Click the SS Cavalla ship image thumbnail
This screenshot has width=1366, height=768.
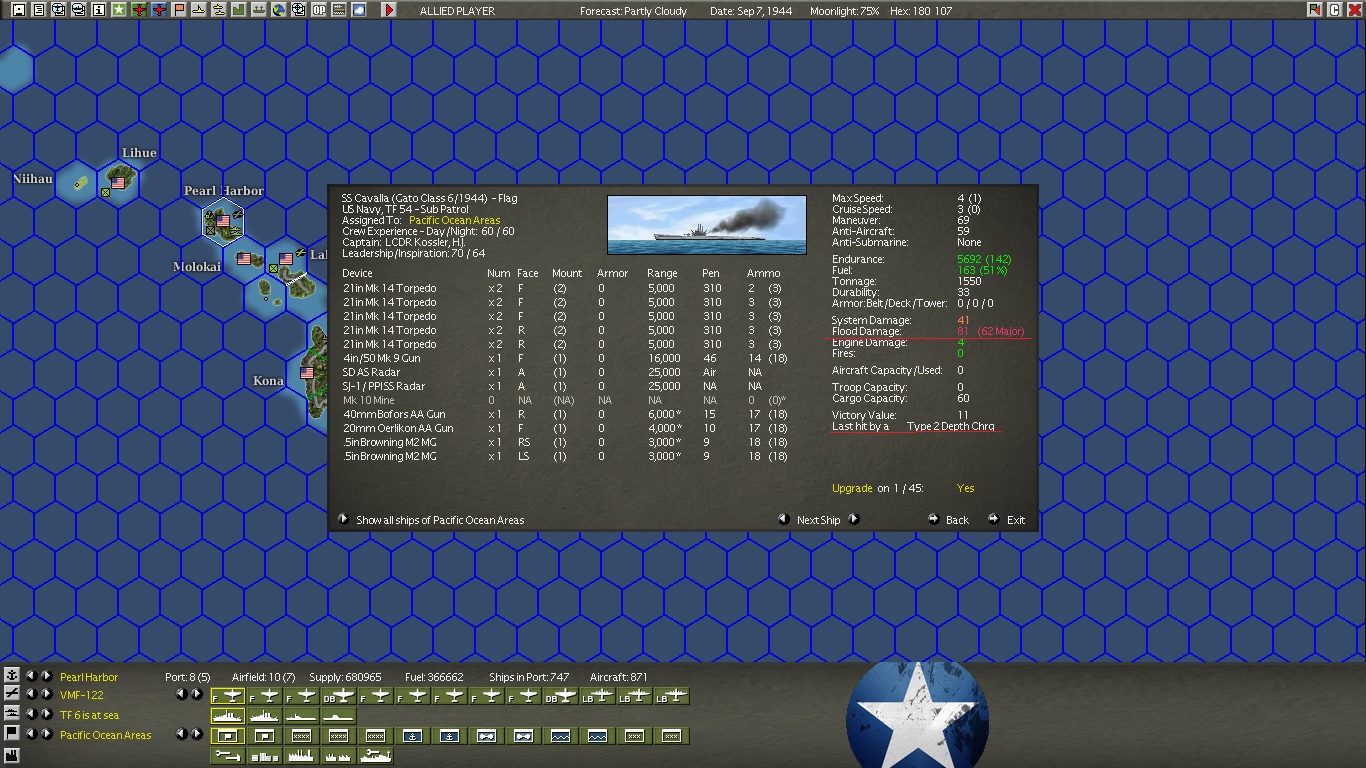point(706,225)
